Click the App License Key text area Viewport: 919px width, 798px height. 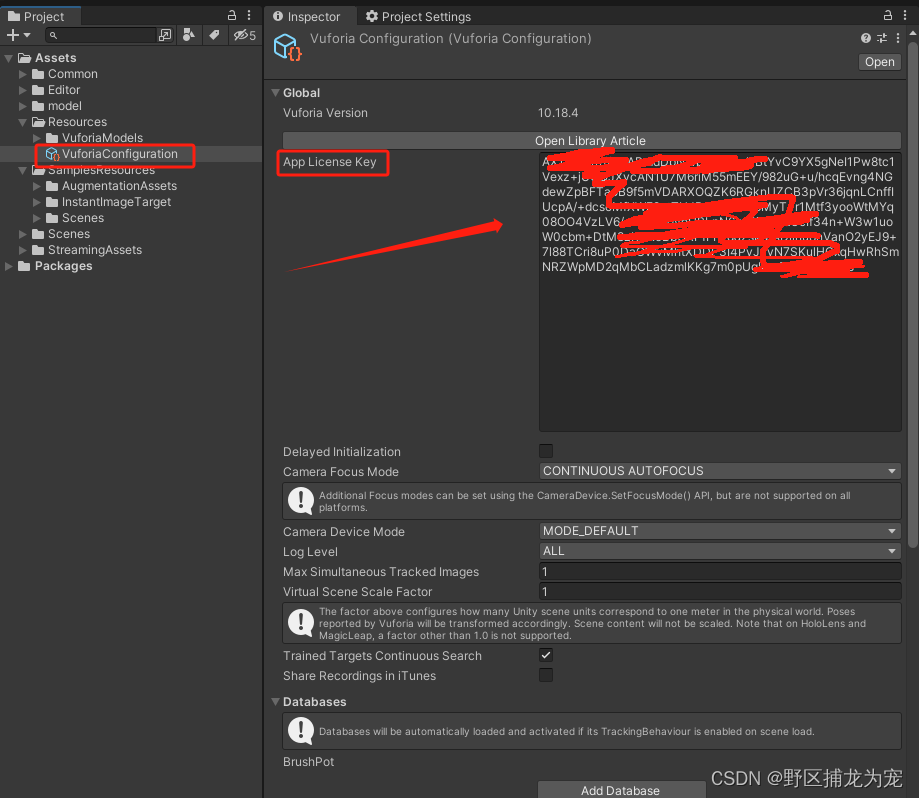click(x=720, y=292)
